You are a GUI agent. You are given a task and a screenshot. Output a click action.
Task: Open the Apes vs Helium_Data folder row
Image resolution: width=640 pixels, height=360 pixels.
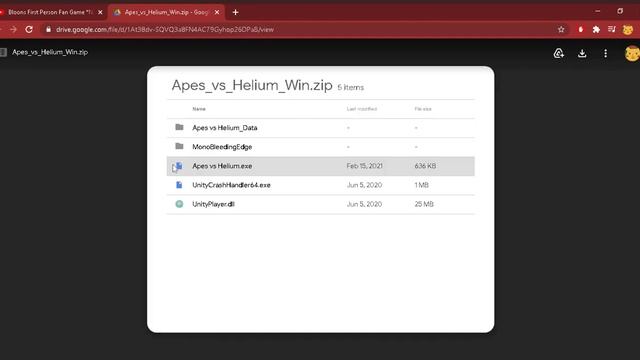320,128
